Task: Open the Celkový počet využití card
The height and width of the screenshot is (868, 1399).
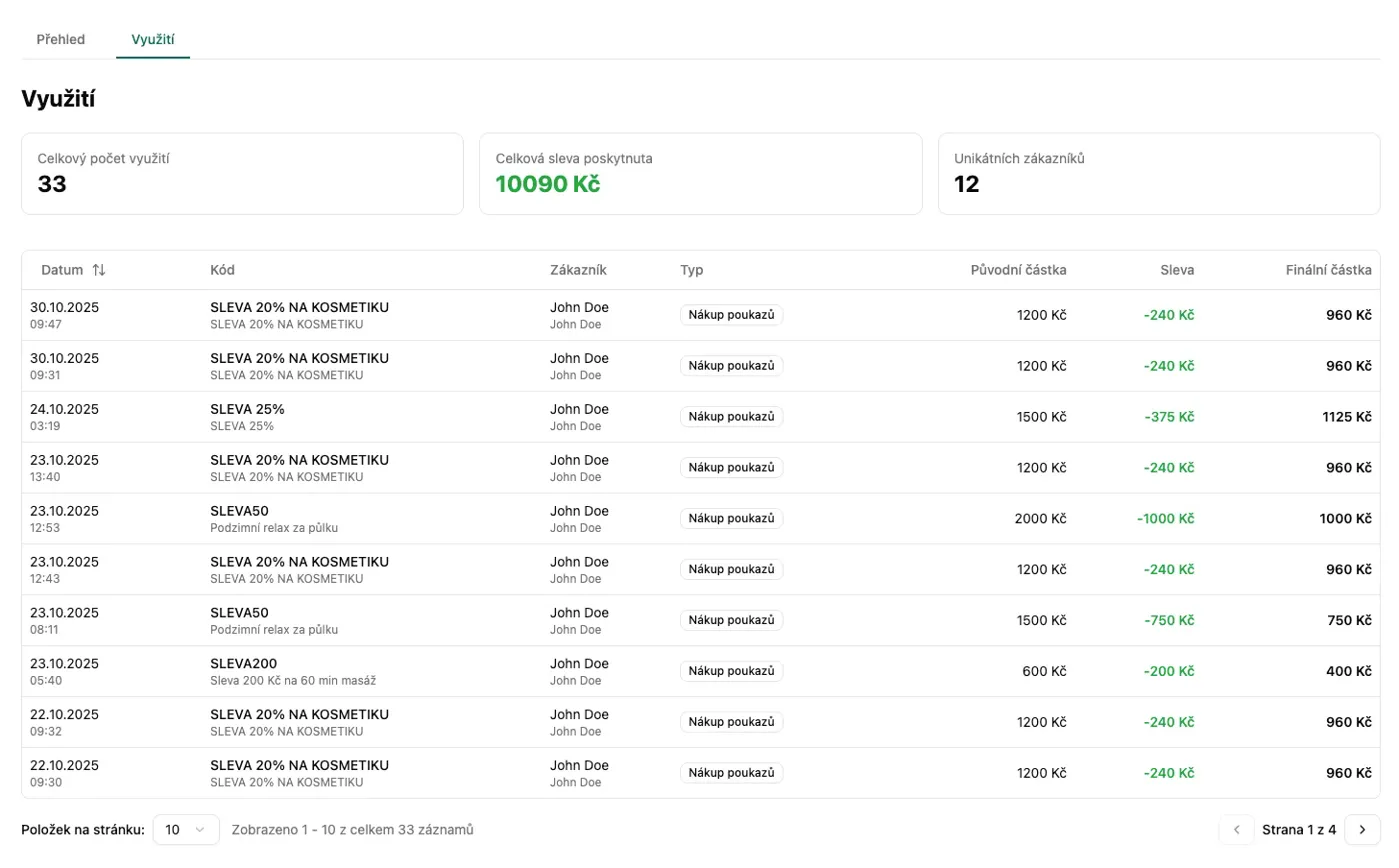Action: (x=242, y=174)
